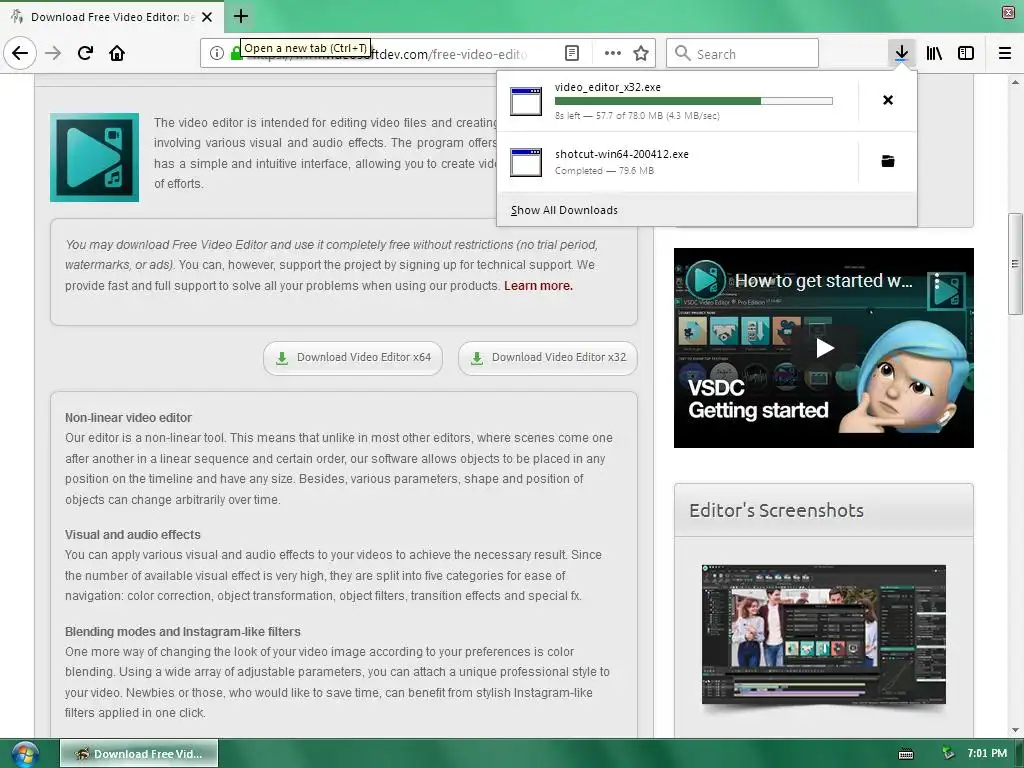
Task: Click the system tray flag icon
Action: [948, 754]
